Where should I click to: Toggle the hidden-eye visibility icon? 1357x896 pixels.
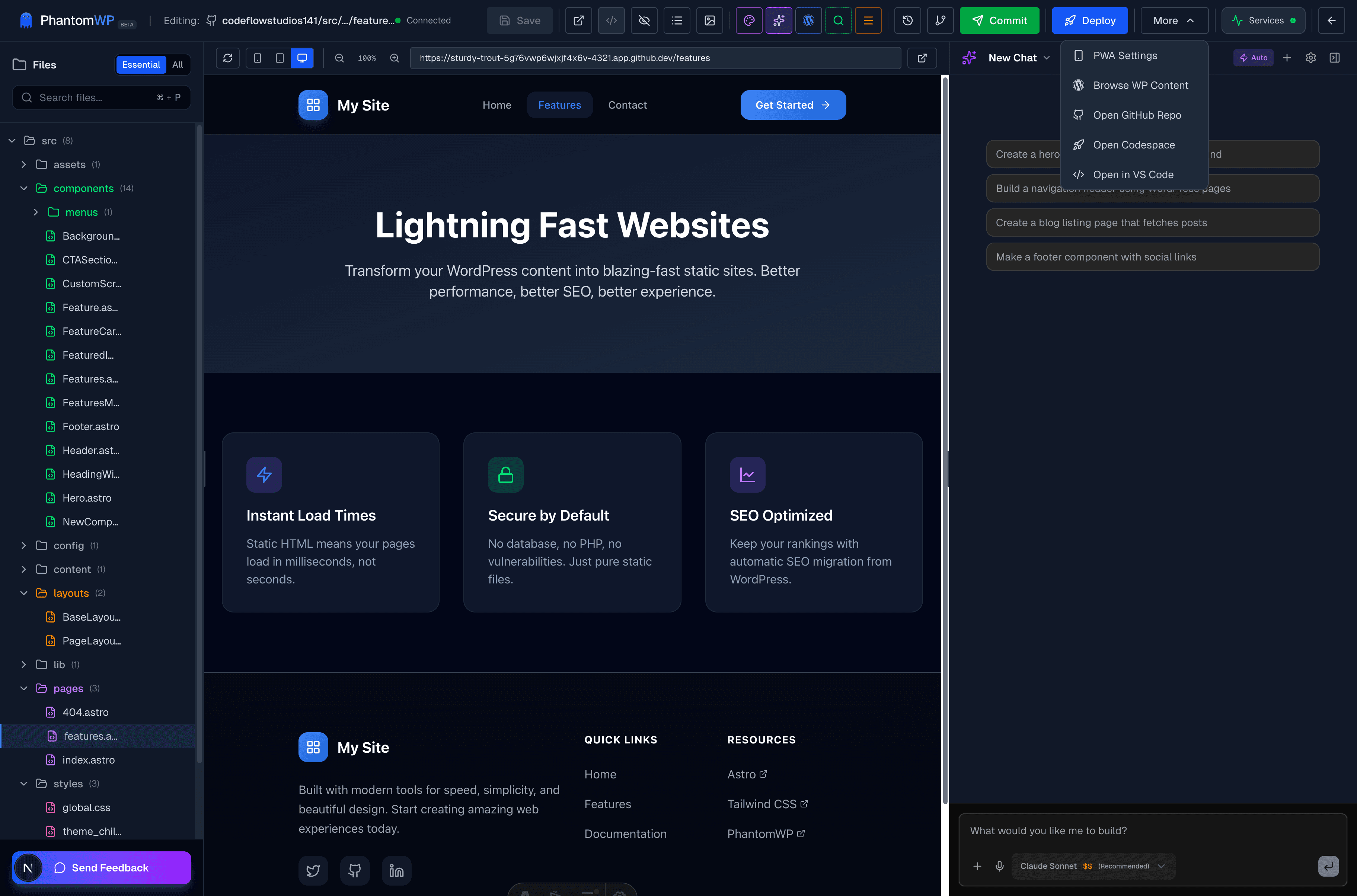coord(644,20)
